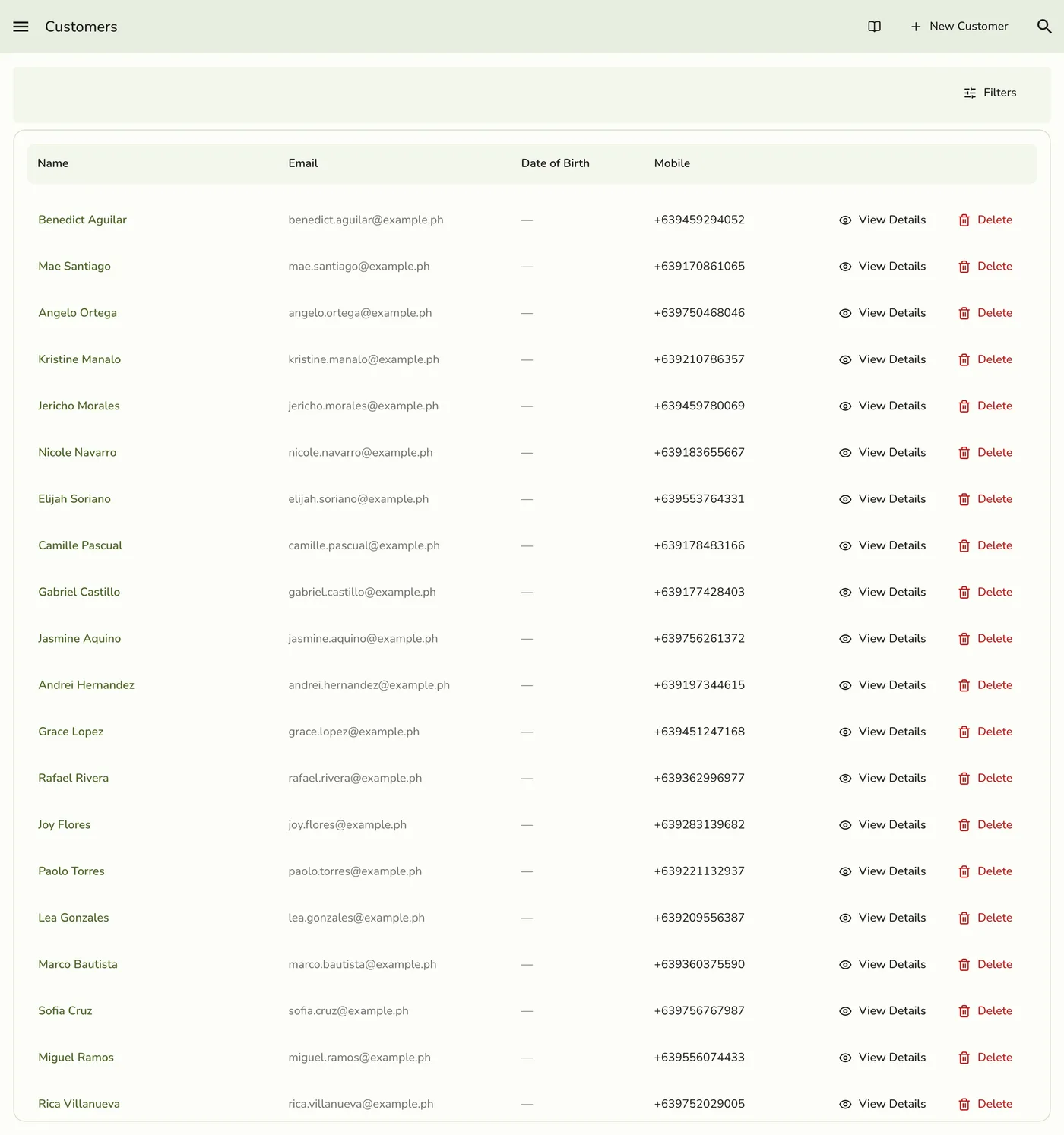Click the Email column header
The image size is (1064, 1135).
coord(302,163)
